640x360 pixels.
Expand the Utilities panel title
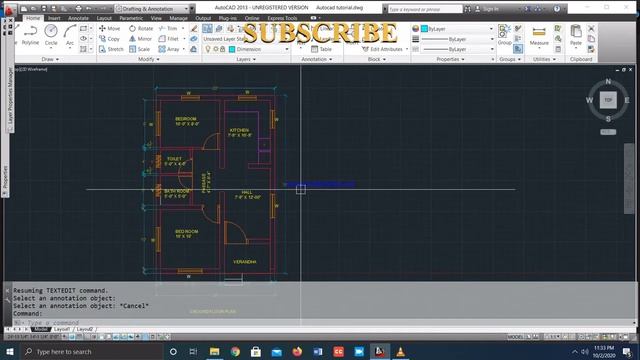click(544, 59)
